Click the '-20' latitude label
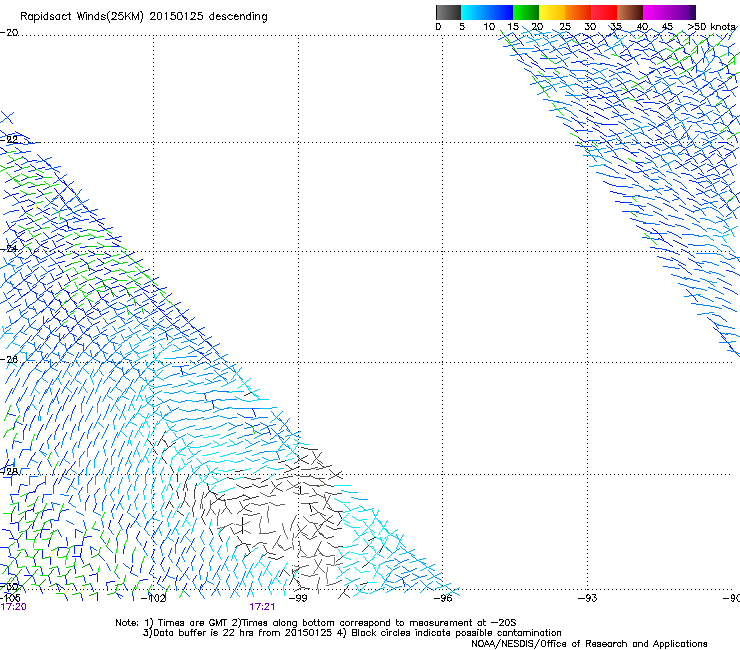The image size is (740, 650). [x=9, y=33]
